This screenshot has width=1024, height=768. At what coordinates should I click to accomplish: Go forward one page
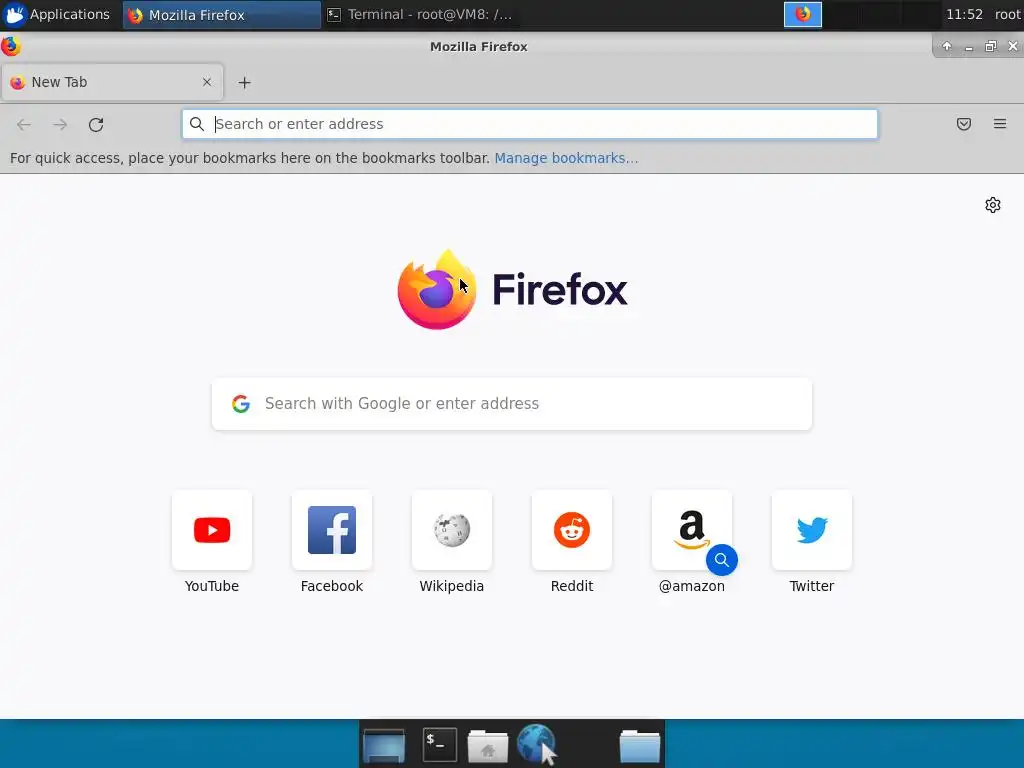(x=59, y=124)
